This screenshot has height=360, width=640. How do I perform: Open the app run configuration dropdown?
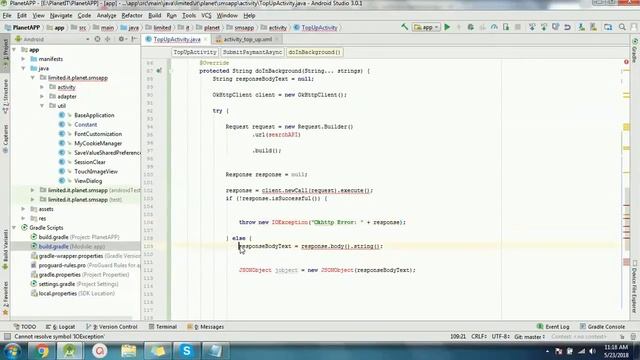426,27
